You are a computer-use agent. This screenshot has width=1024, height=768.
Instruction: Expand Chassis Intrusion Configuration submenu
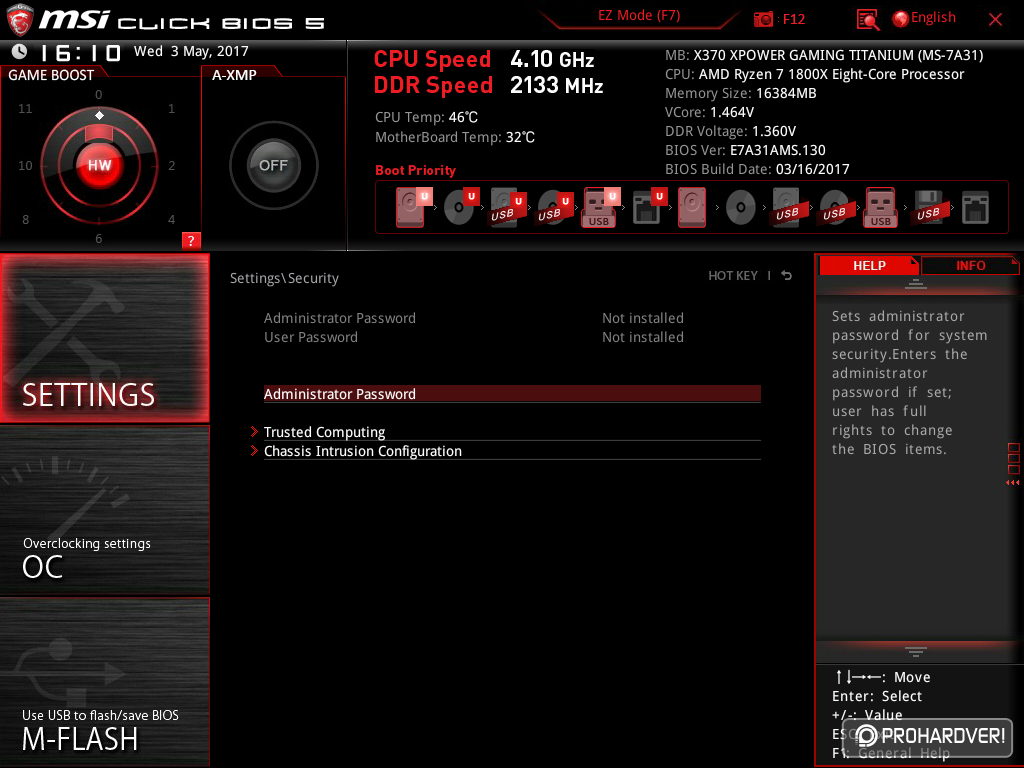pyautogui.click(x=512, y=451)
